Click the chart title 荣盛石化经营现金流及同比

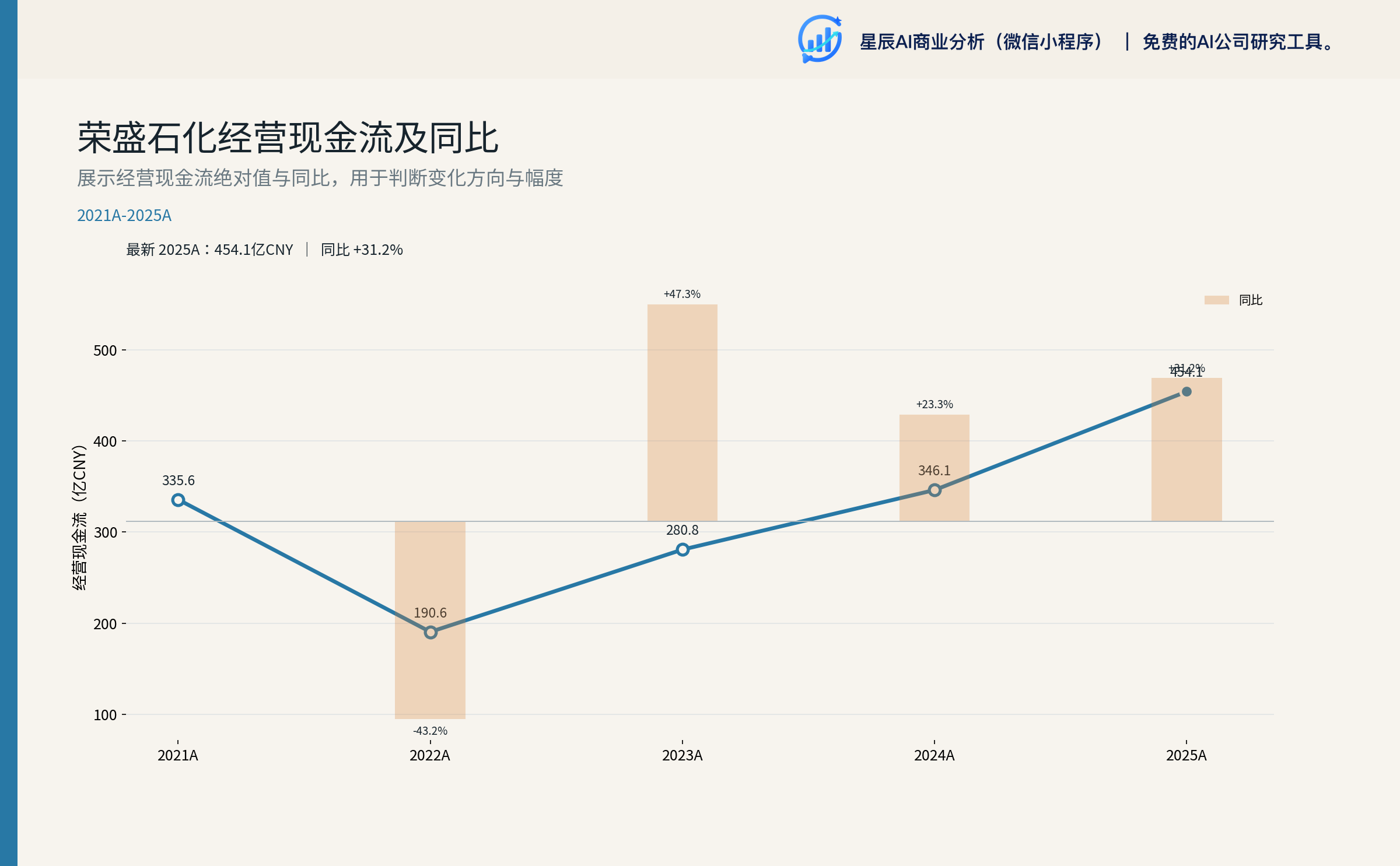[288, 138]
